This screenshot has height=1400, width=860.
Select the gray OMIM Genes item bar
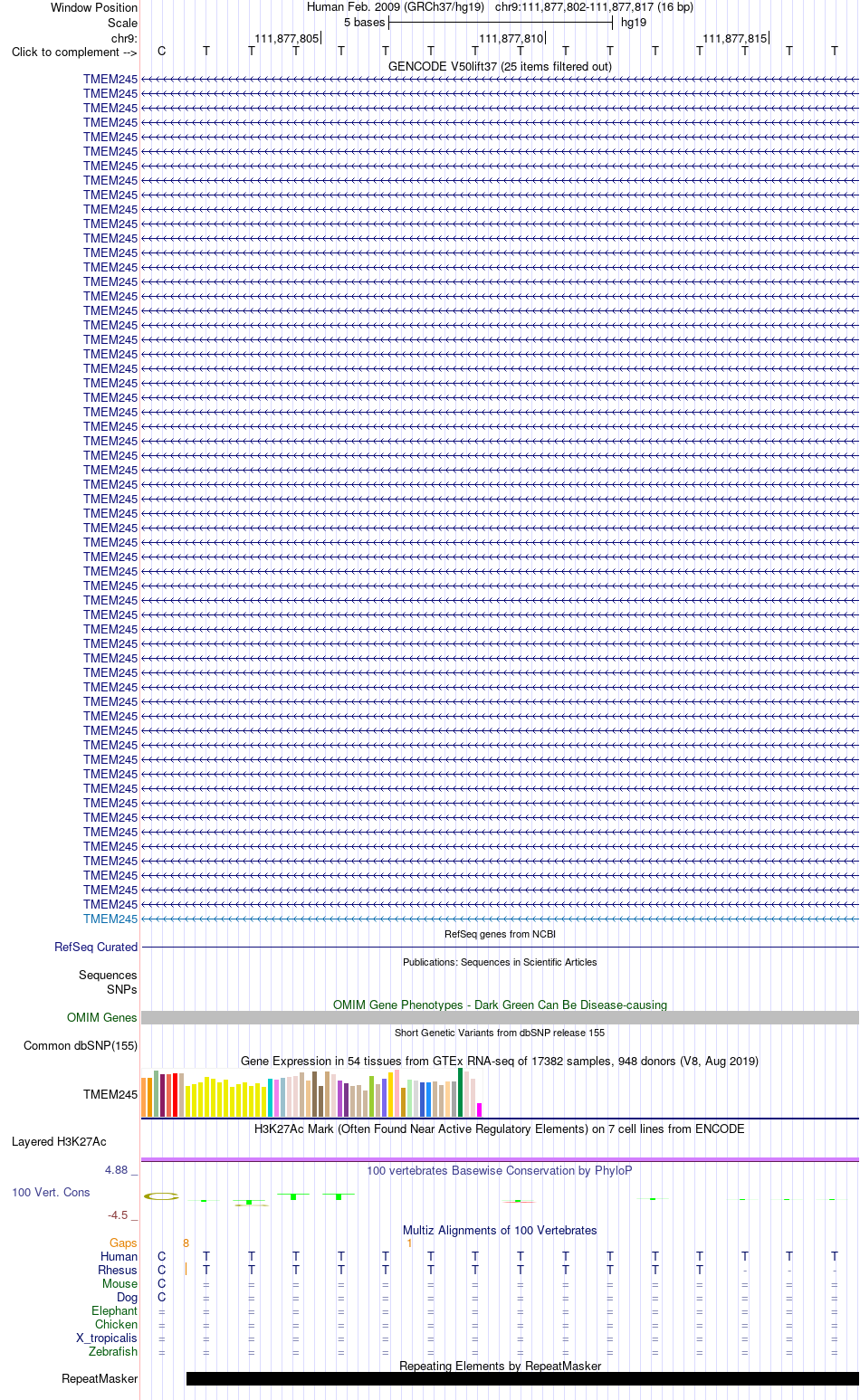[500, 1017]
